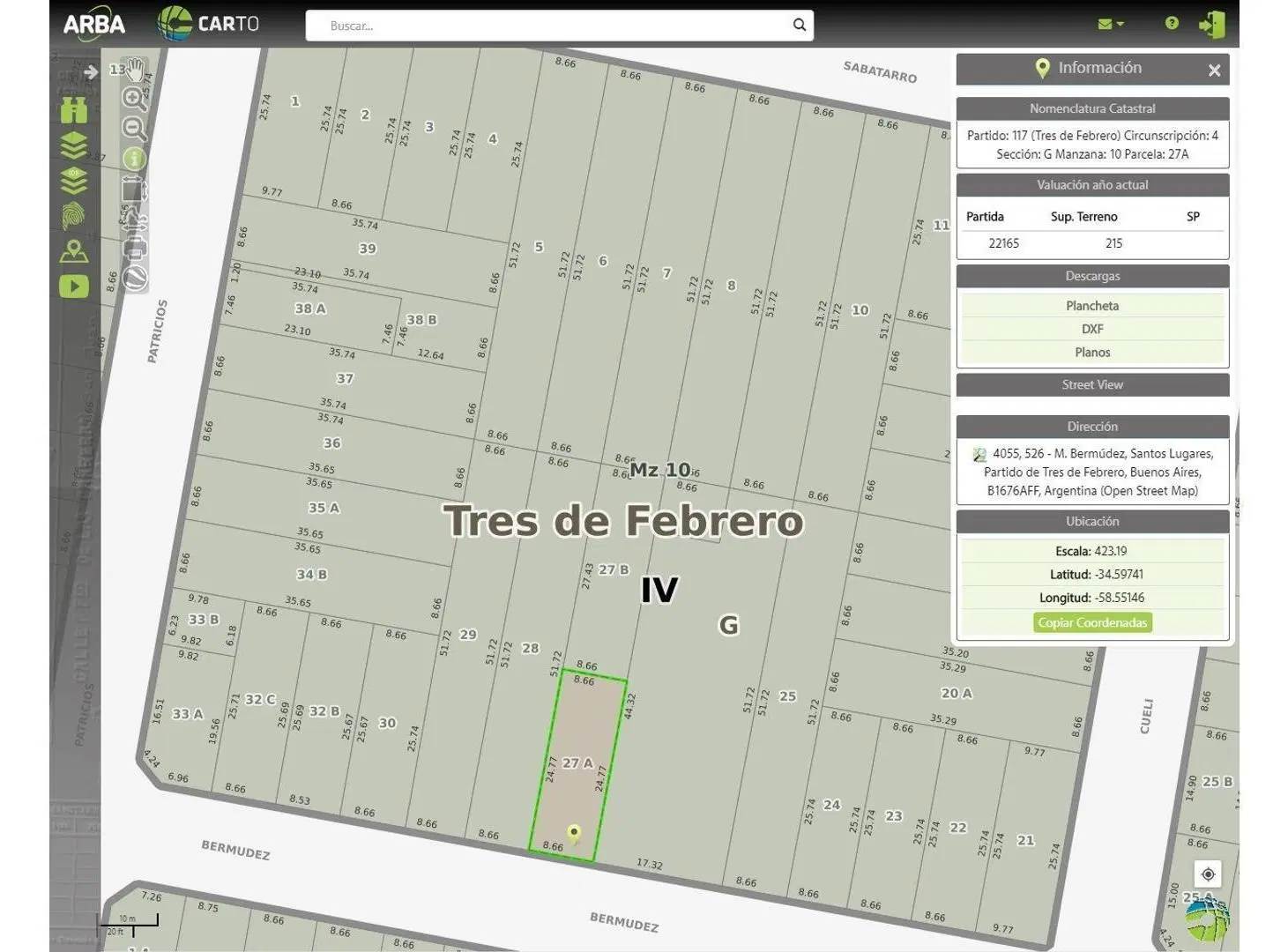Click the video play tutorial icon
The height and width of the screenshot is (952, 1288).
point(74,286)
